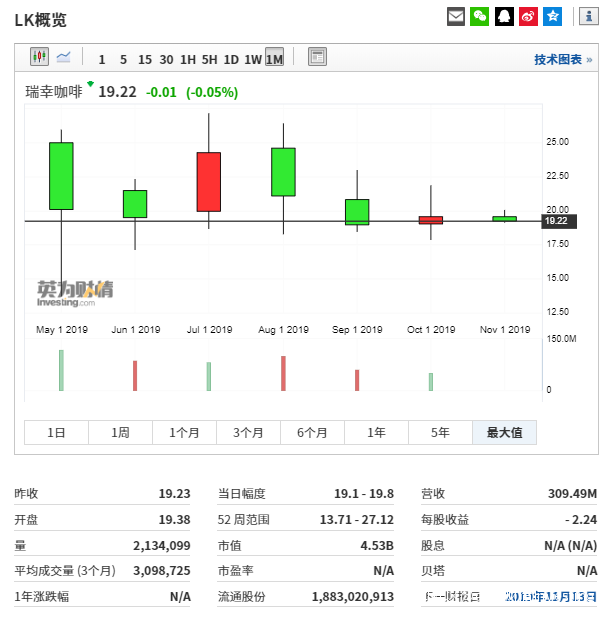607x618 pixels.
Task: Select the 1M interval
Action: pos(274,57)
